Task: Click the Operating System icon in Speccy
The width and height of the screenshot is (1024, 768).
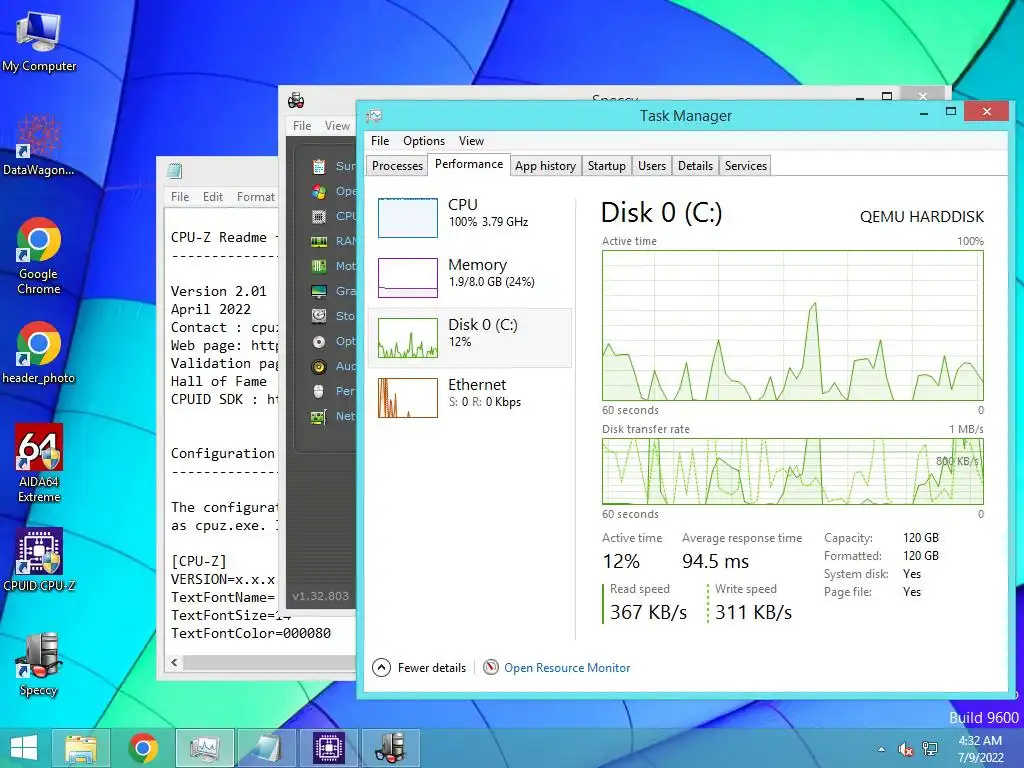Action: 319,191
